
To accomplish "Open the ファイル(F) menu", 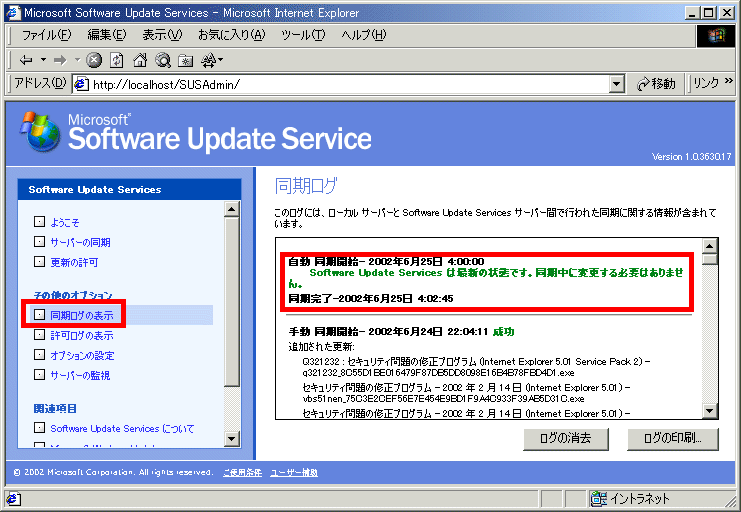I will tap(46, 35).
